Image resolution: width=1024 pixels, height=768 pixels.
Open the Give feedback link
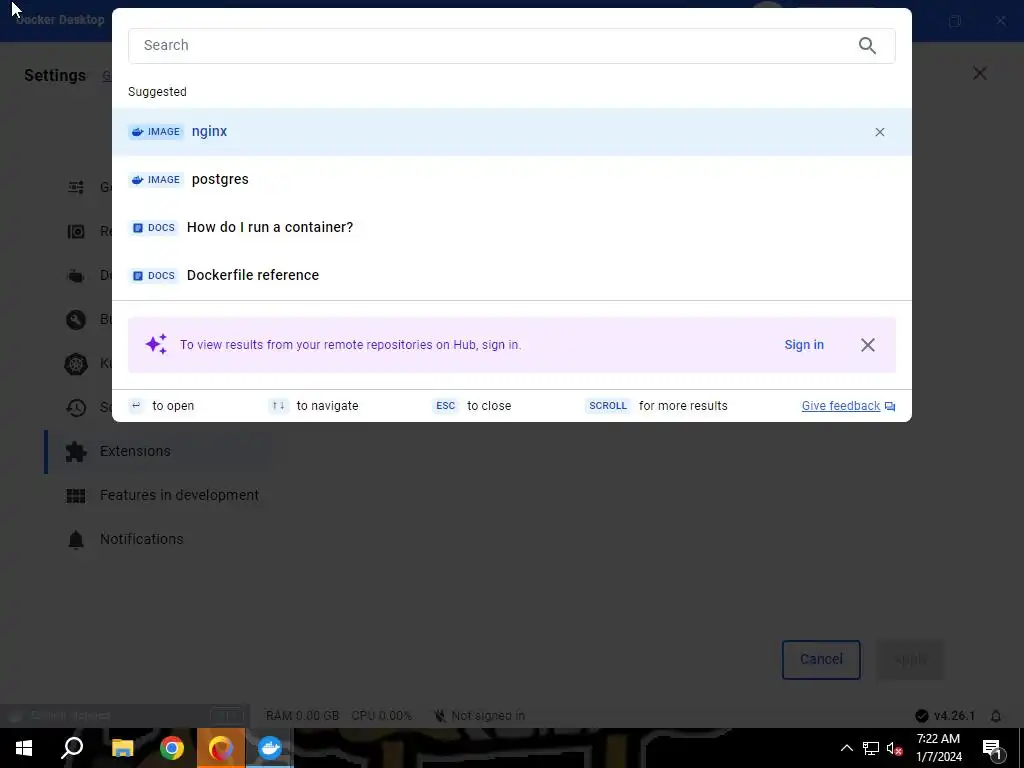[848, 406]
